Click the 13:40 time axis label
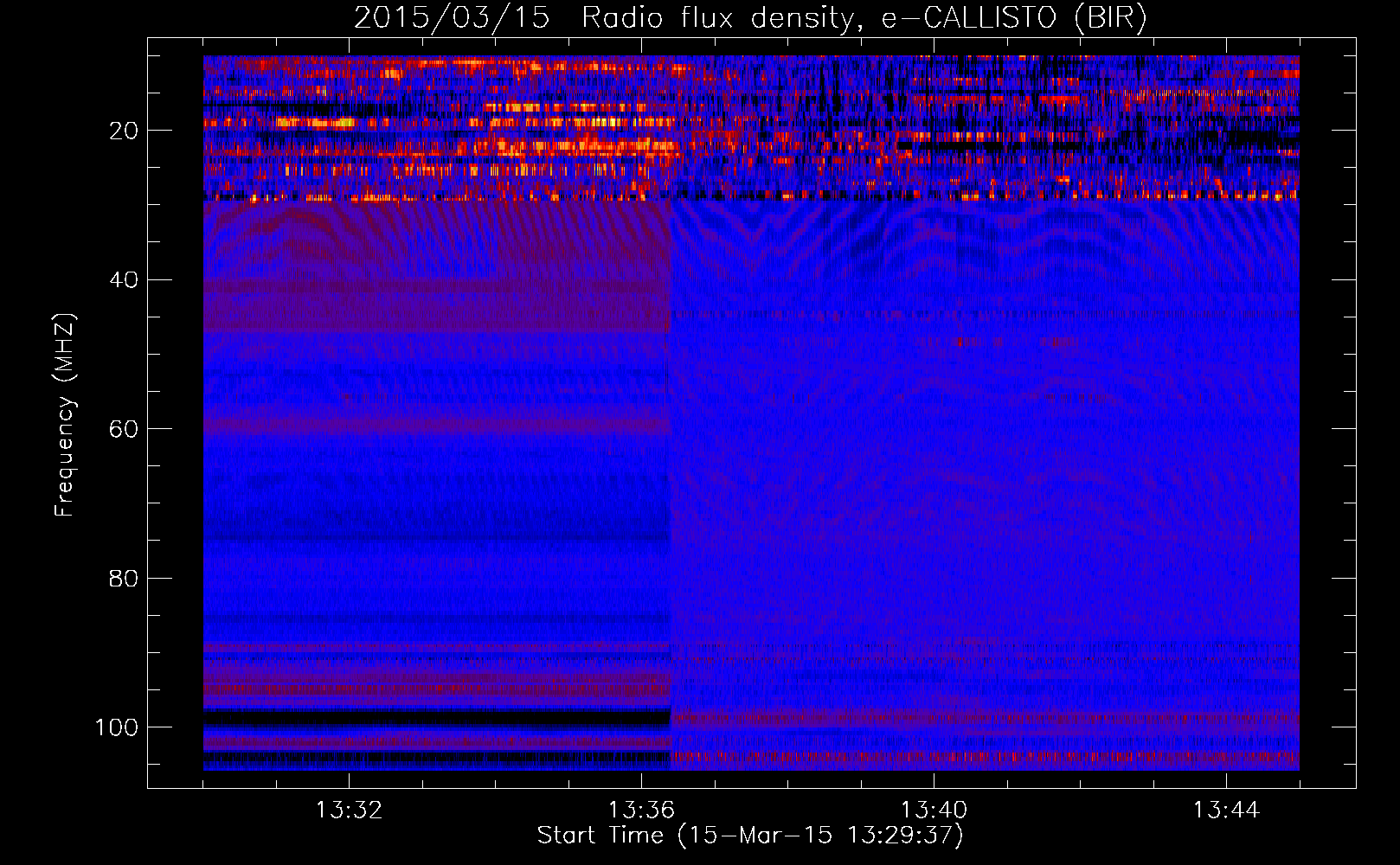This screenshot has height=865, width=1400. pyautogui.click(x=934, y=811)
